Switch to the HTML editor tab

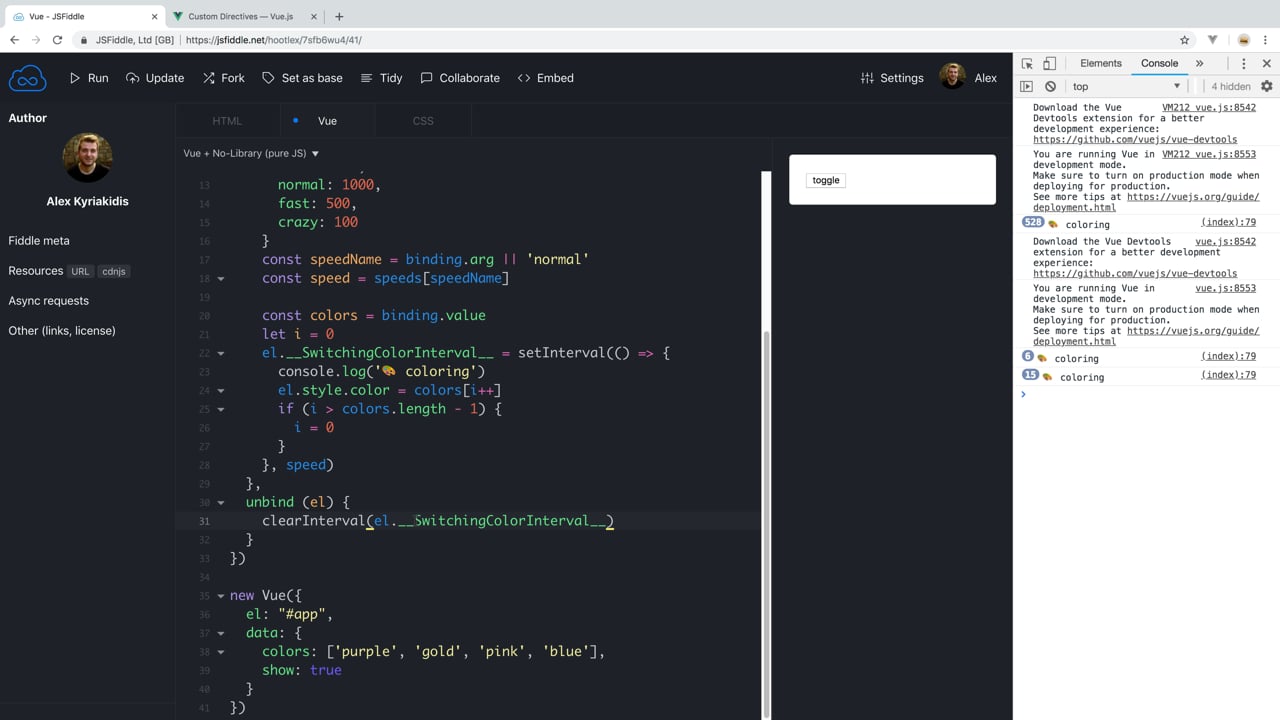tap(227, 121)
